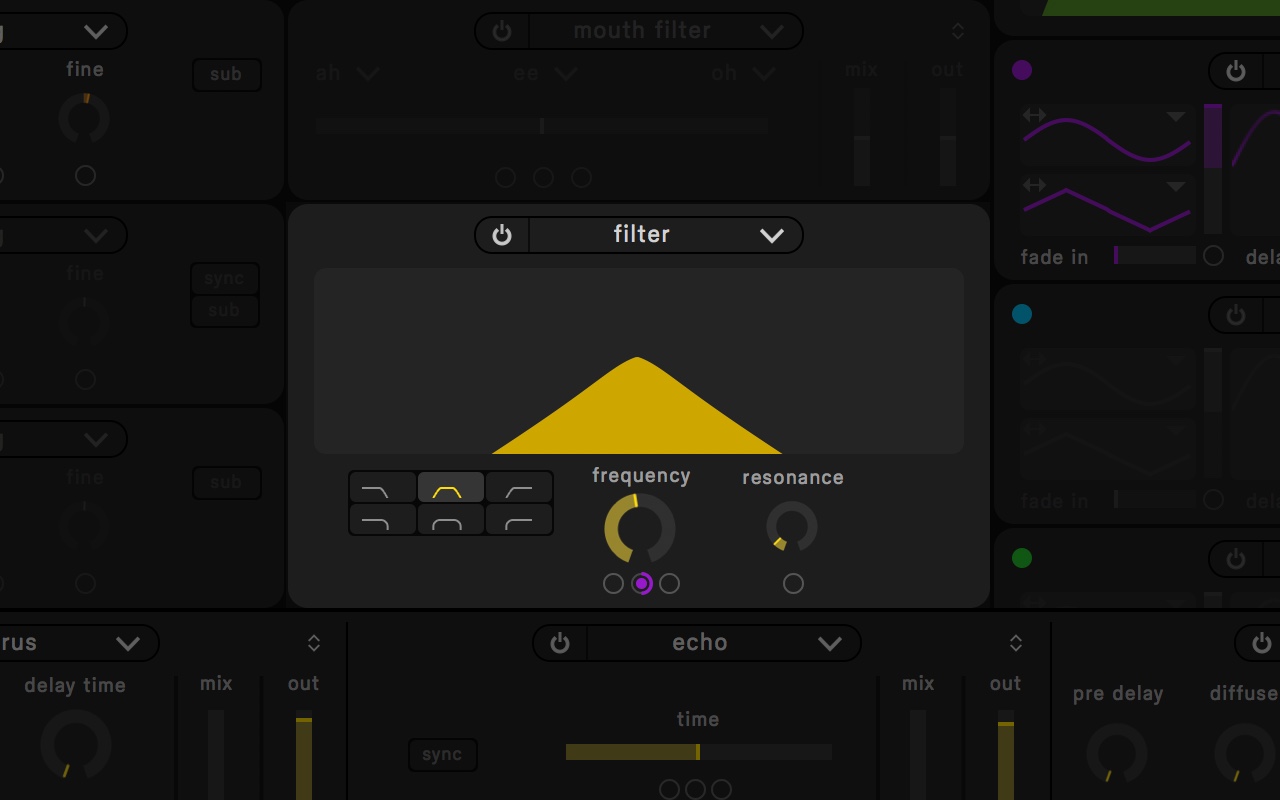1280x800 pixels.
Task: Toggle the filter module power button
Action: coord(502,235)
